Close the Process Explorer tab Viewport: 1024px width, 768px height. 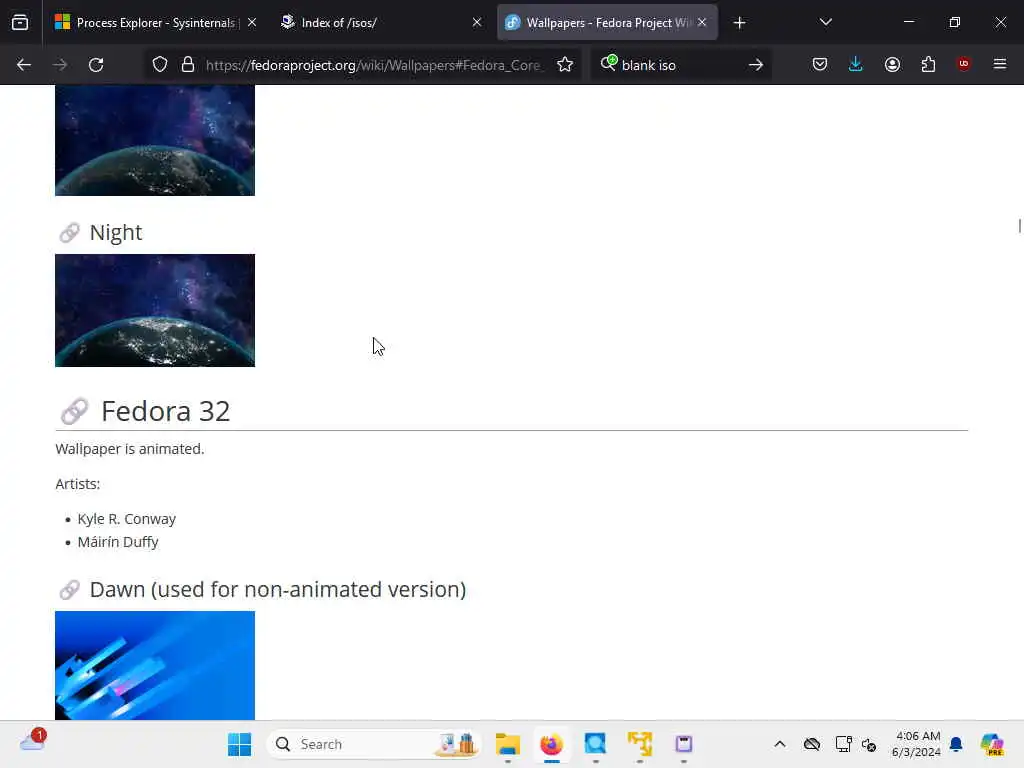click(x=252, y=23)
